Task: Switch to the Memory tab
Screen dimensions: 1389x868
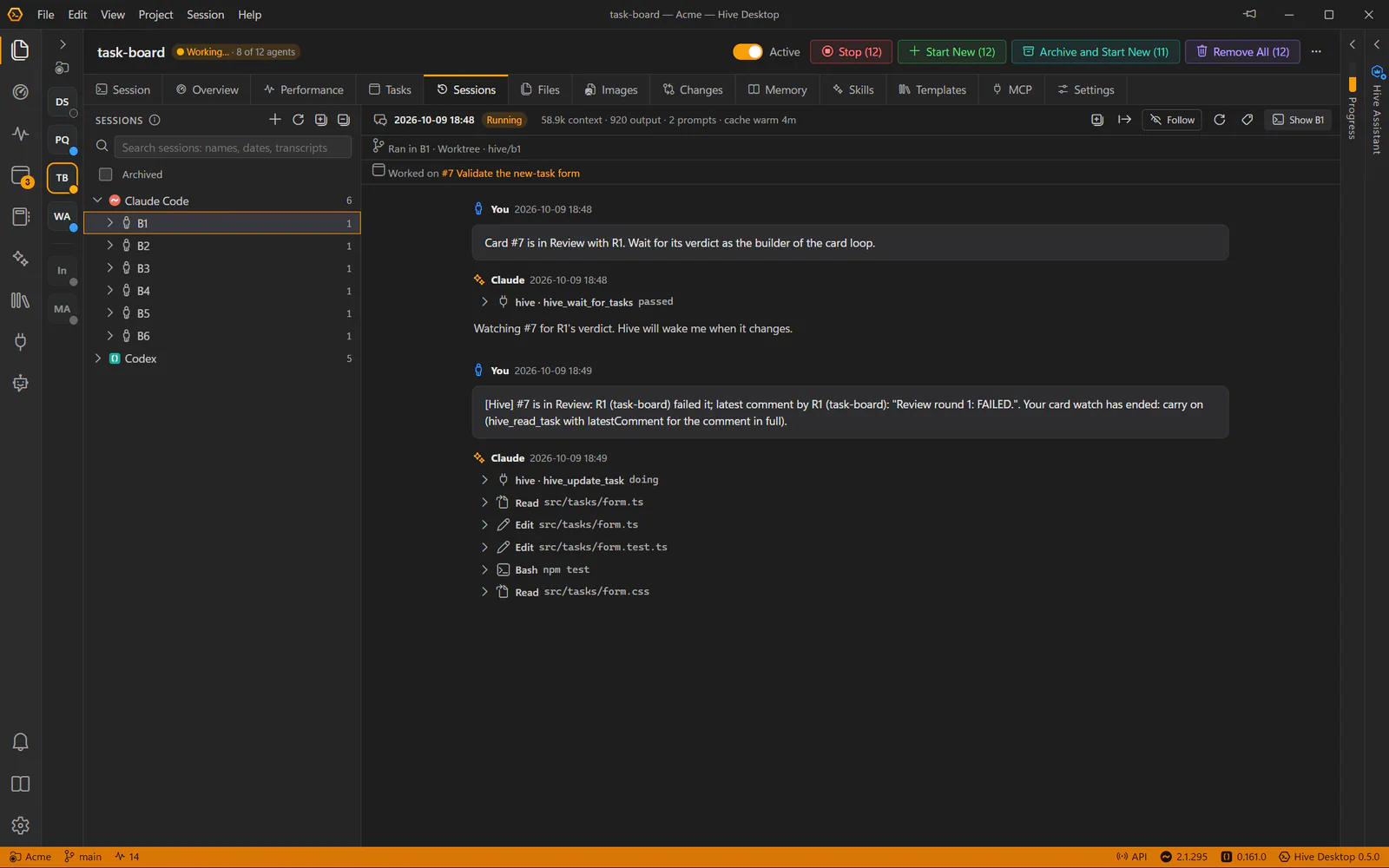Action: click(x=778, y=89)
